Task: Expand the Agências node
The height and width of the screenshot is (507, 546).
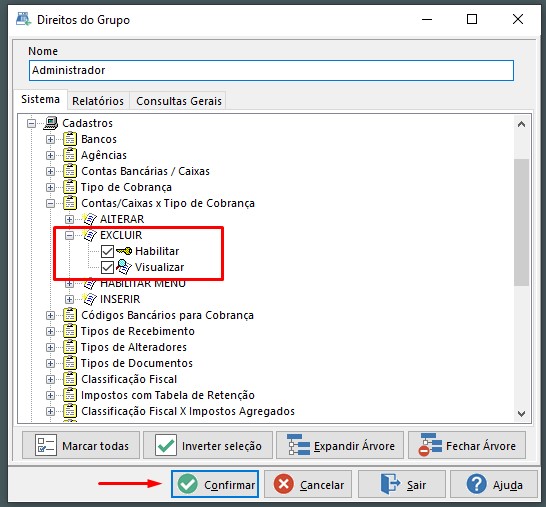Action: tap(50, 155)
